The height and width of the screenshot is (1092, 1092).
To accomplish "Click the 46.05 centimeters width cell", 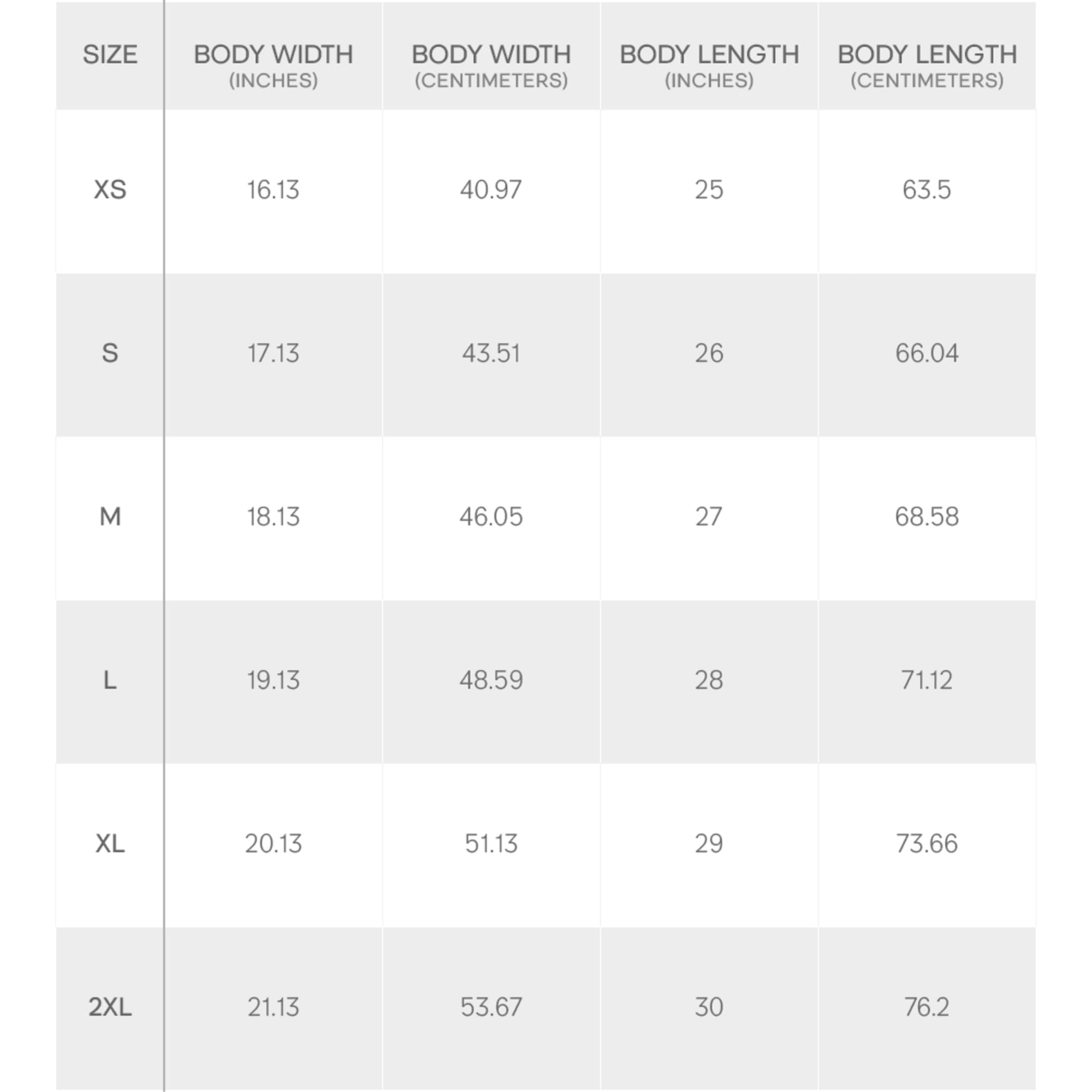I will [491, 517].
